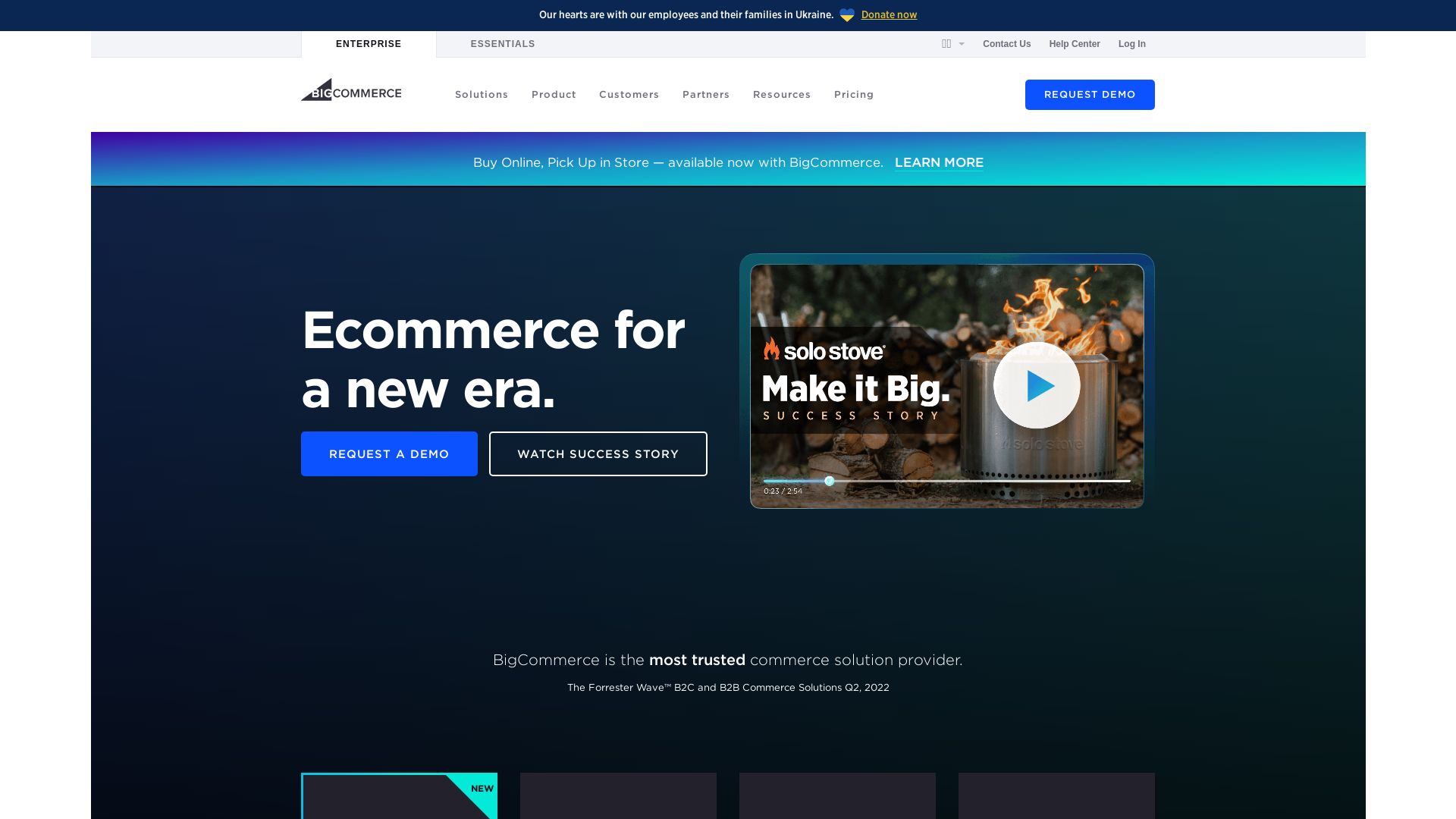
Task: Play the Solo Stove success story video
Action: (x=1036, y=385)
